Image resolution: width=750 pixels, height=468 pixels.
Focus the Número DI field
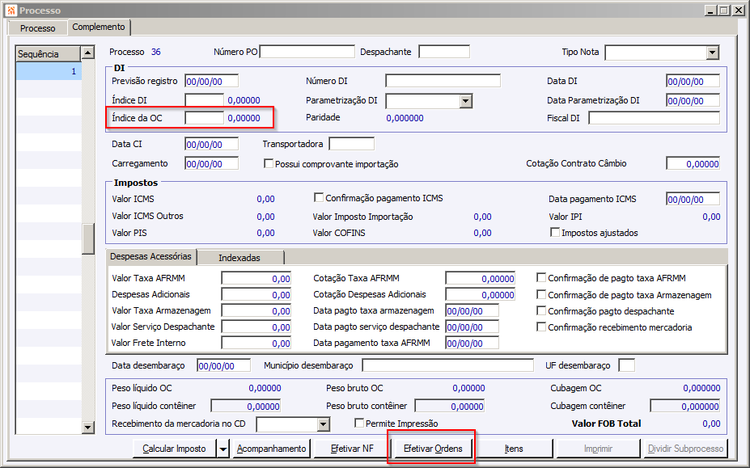(443, 81)
